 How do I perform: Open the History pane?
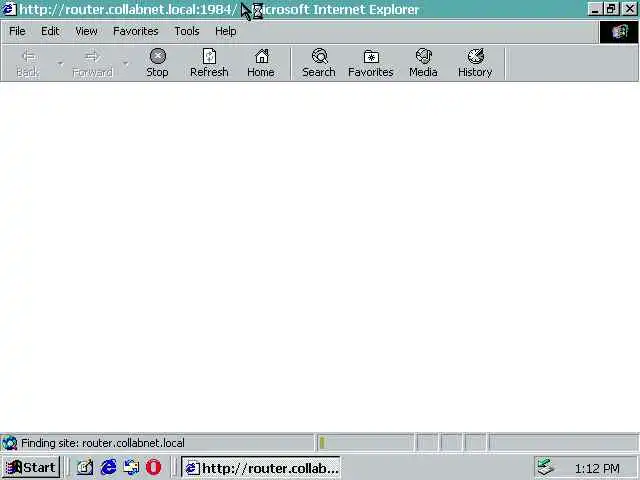[475, 63]
